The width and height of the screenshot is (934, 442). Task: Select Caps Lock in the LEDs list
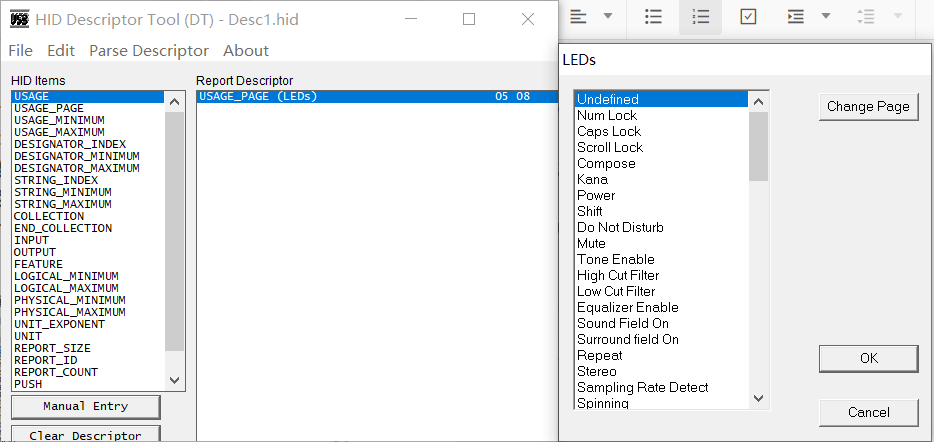tap(609, 131)
